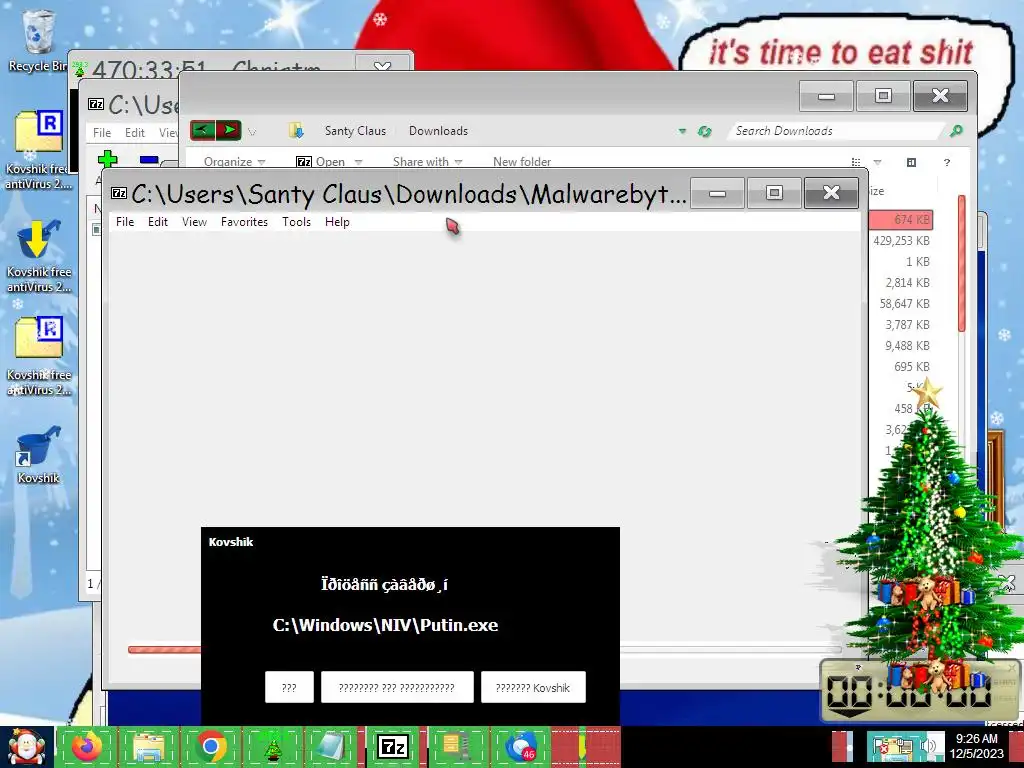
Task: Expand the Organize dropdown in Explorer
Action: pos(234,161)
